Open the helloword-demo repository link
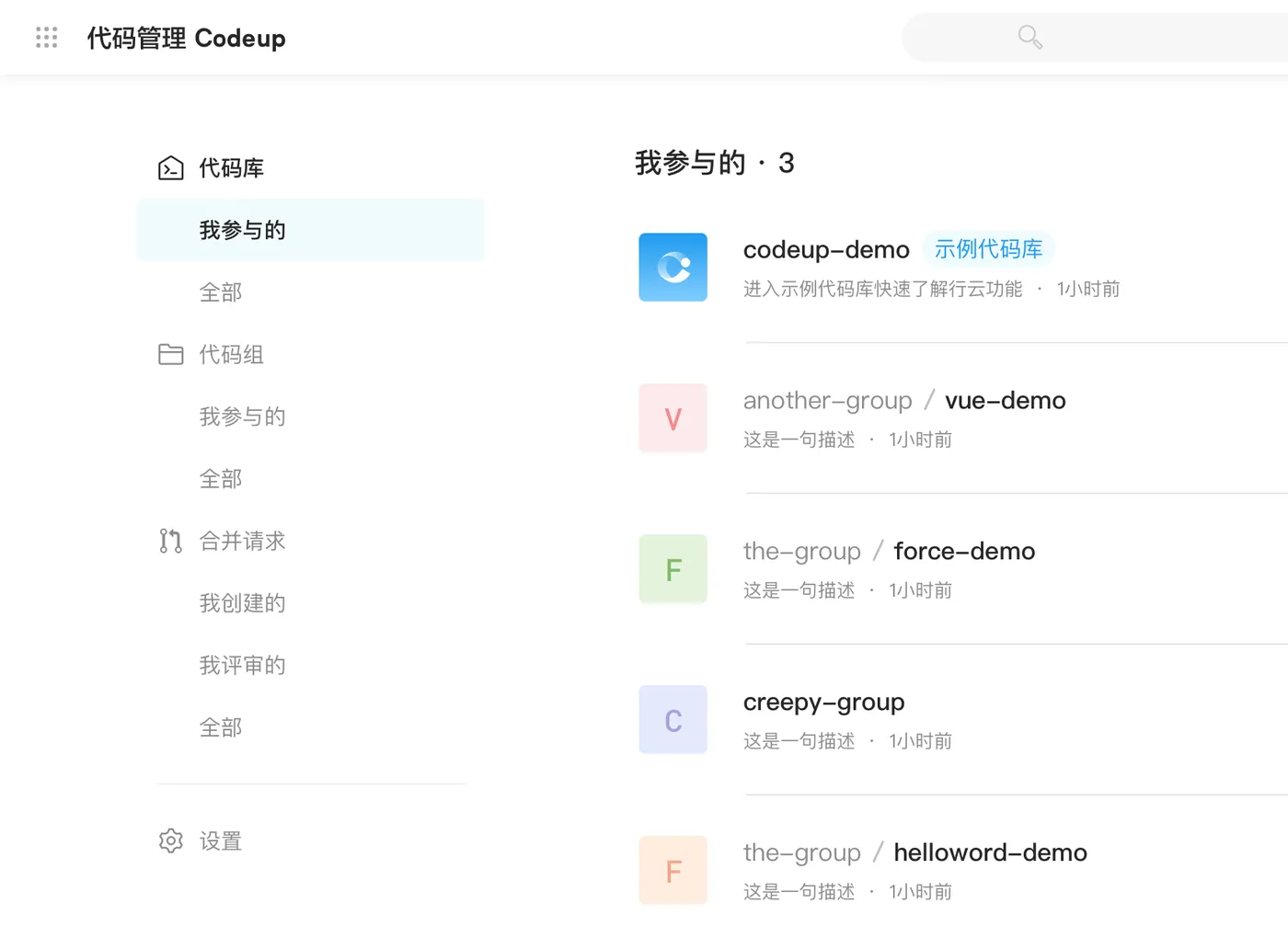Image resolution: width=1288 pixels, height=937 pixels. (991, 853)
